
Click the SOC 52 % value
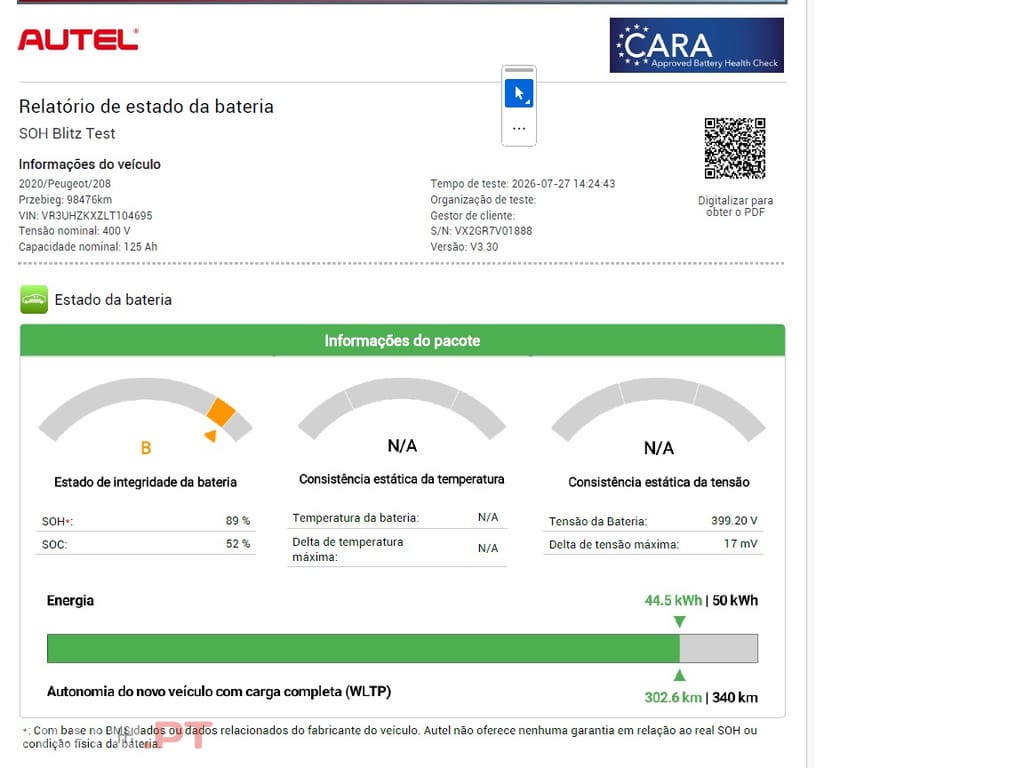point(238,543)
